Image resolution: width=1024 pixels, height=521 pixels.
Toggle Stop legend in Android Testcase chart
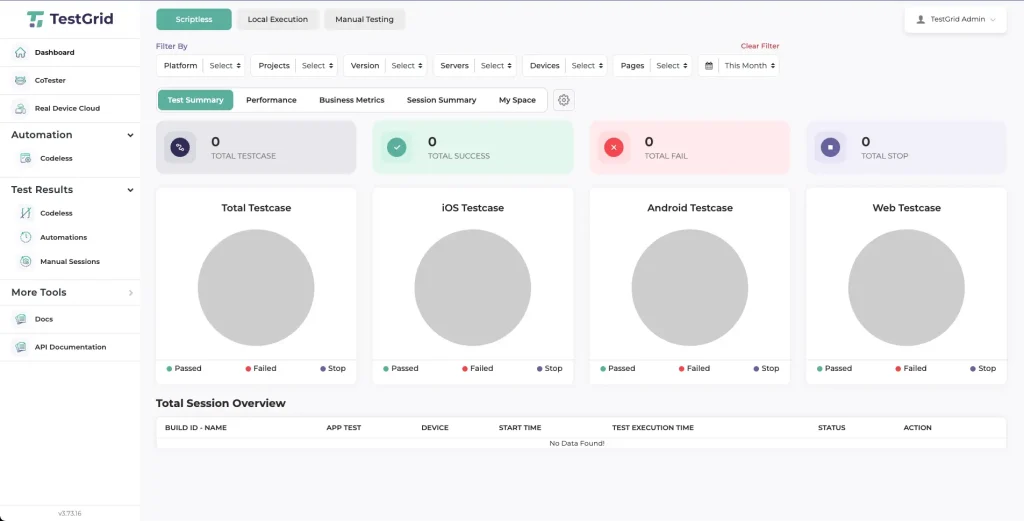pos(767,369)
